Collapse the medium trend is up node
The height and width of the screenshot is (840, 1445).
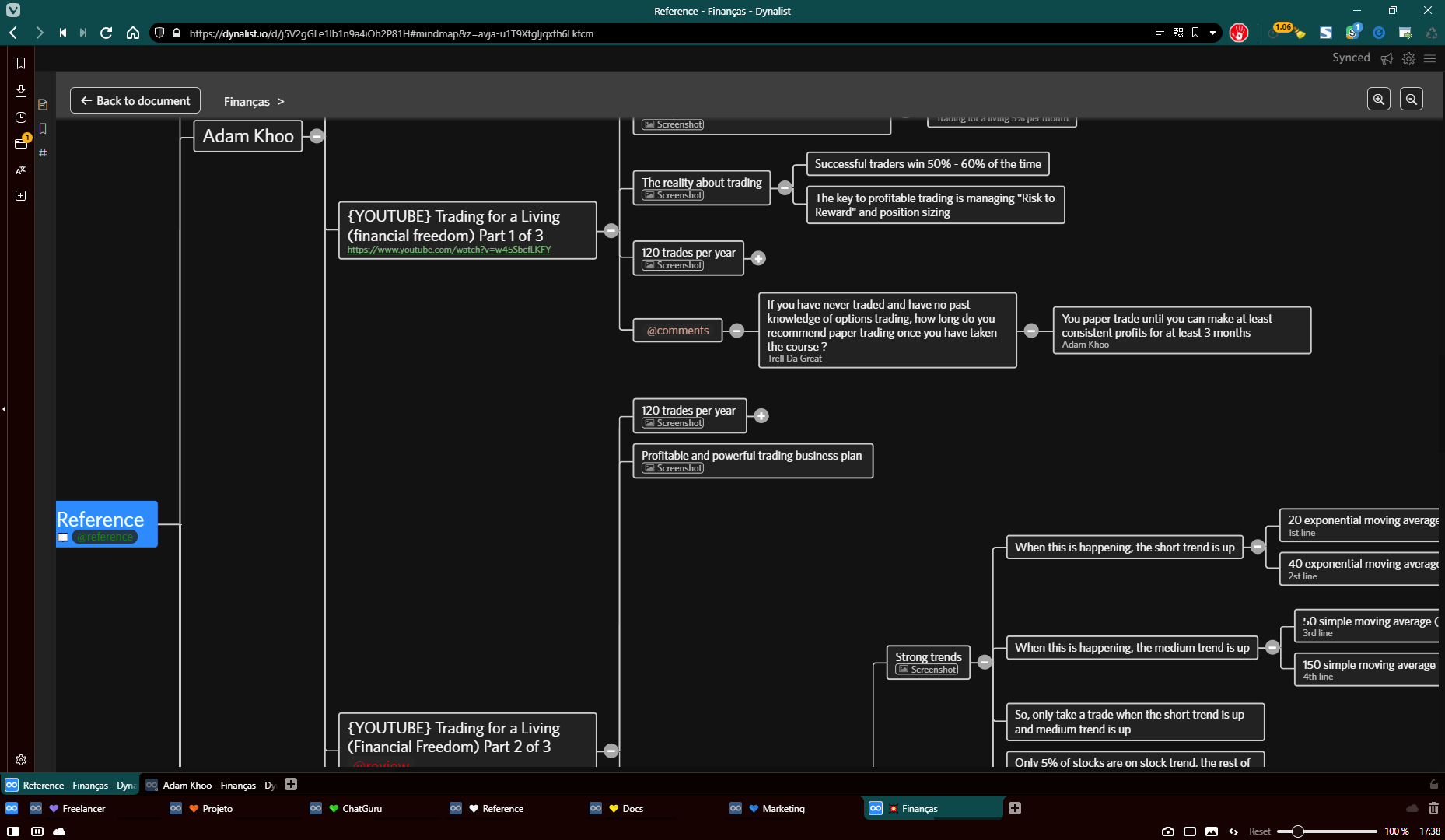[1272, 647]
